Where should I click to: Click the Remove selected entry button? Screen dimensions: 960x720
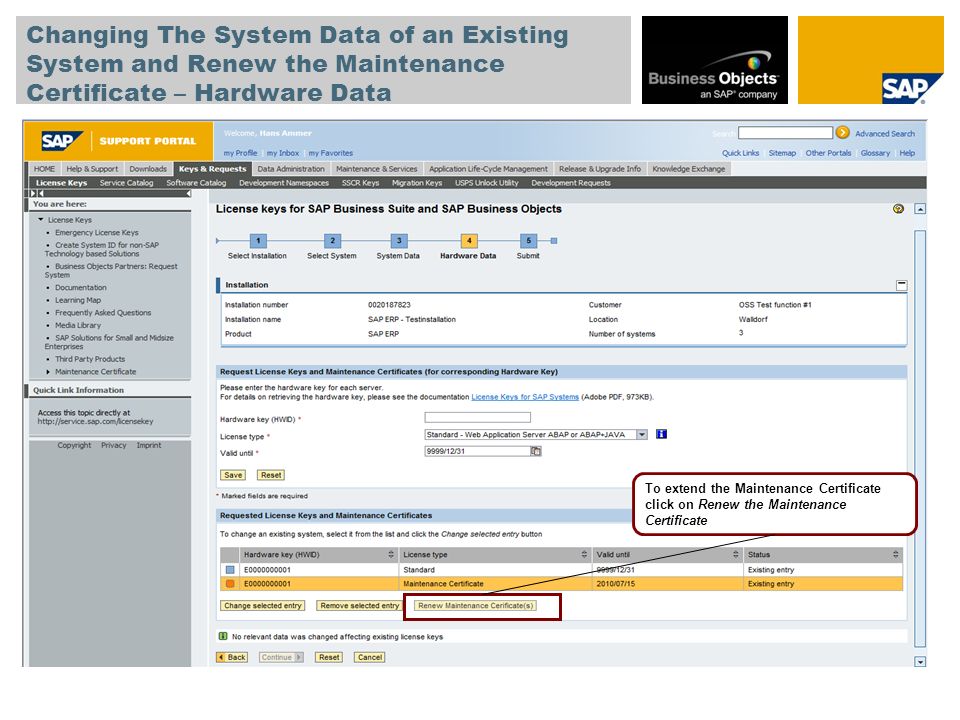[359, 606]
